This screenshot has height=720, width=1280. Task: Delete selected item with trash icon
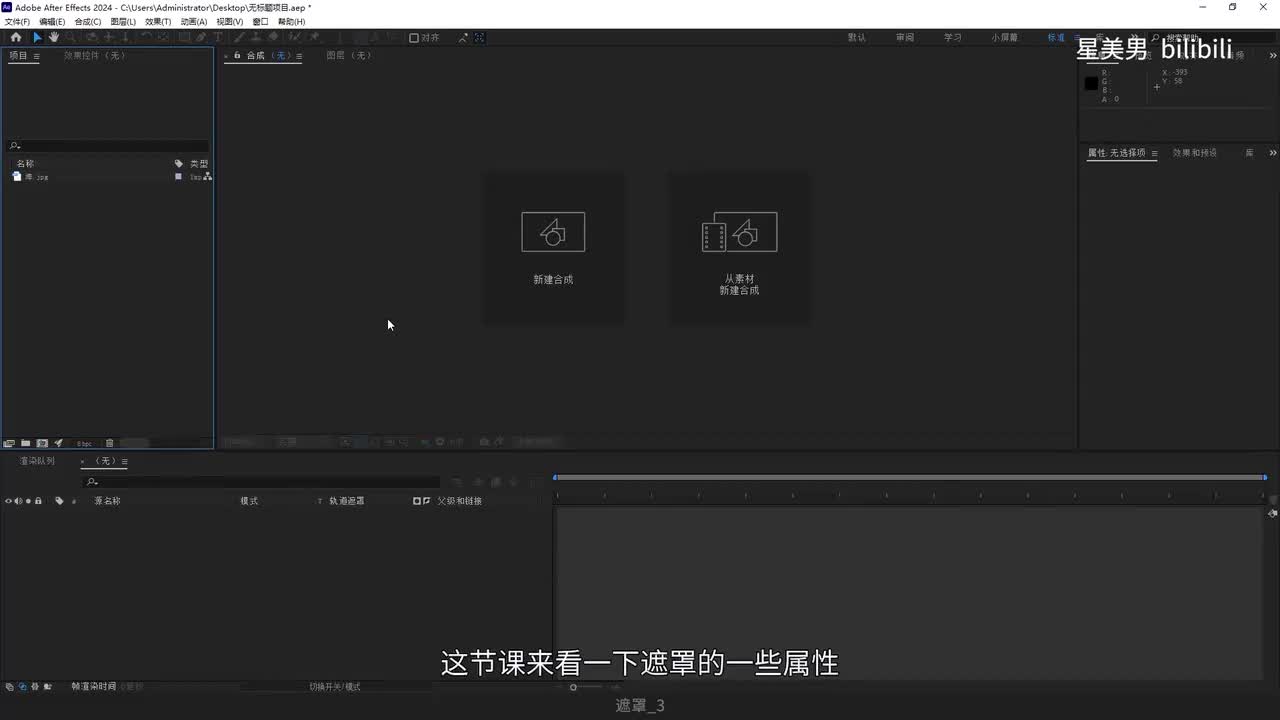[x=110, y=443]
